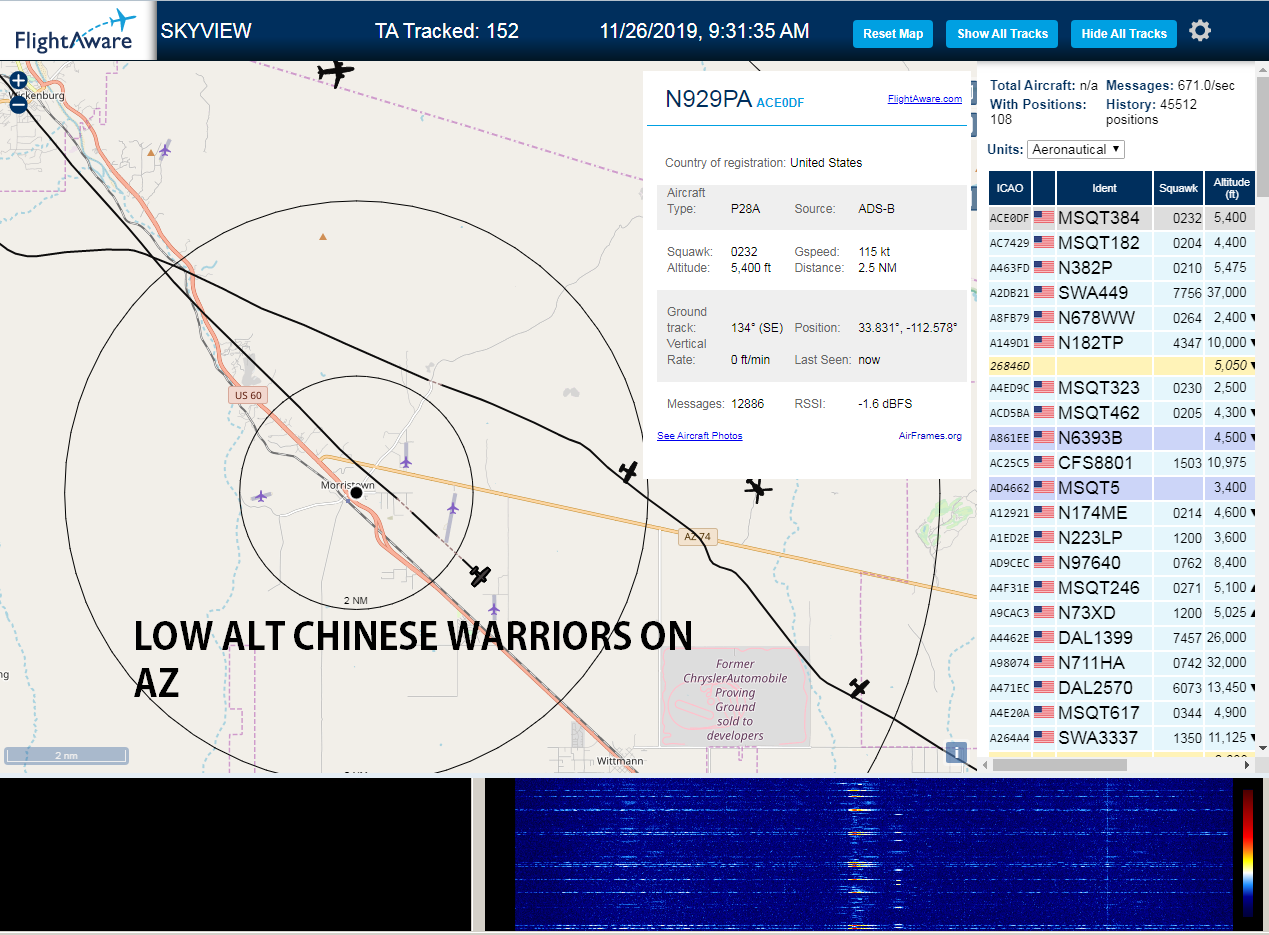Sort table by Squawk column header
The width and height of the screenshot is (1269, 935).
click(1178, 188)
